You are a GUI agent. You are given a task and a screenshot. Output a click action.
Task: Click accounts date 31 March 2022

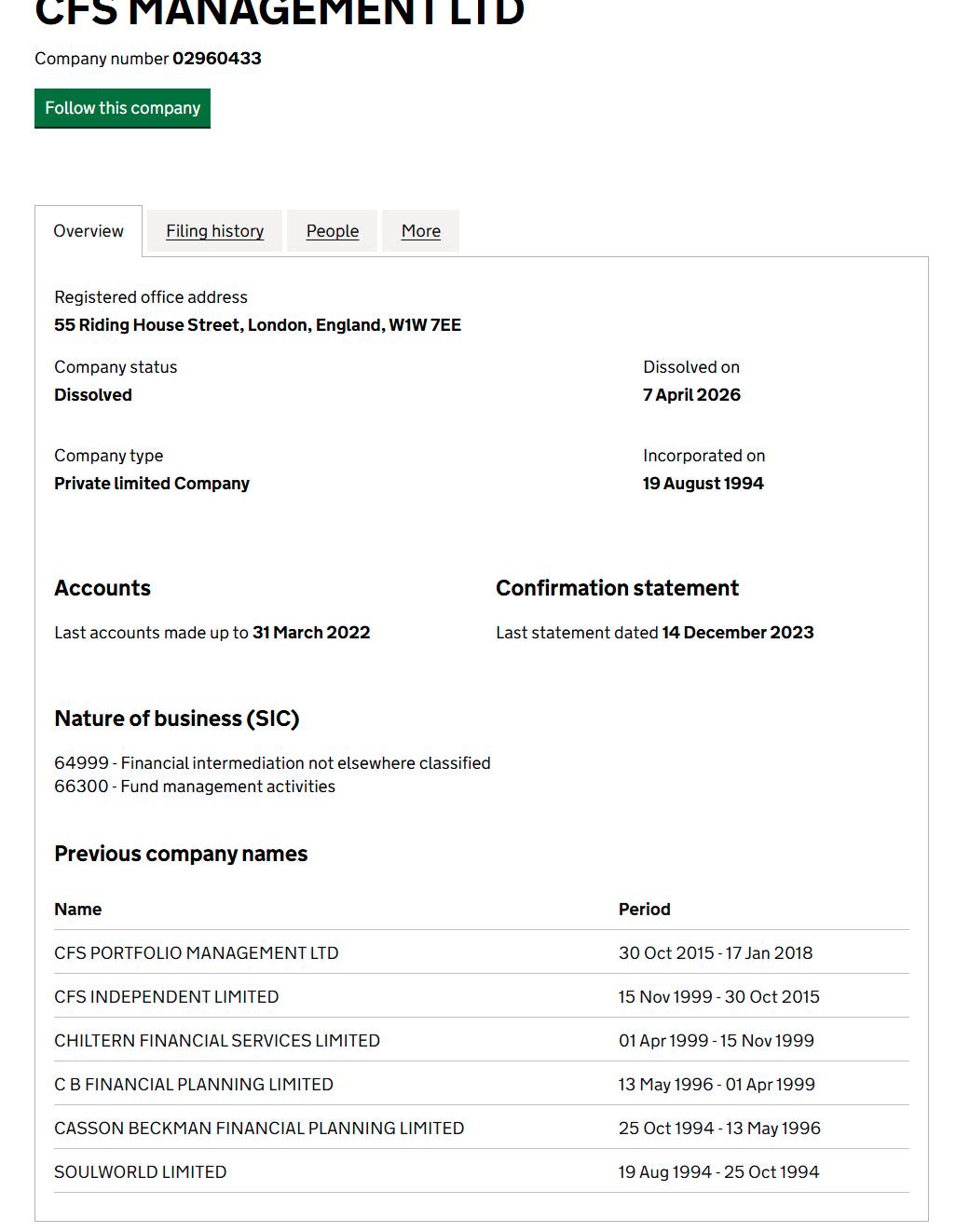[311, 633]
